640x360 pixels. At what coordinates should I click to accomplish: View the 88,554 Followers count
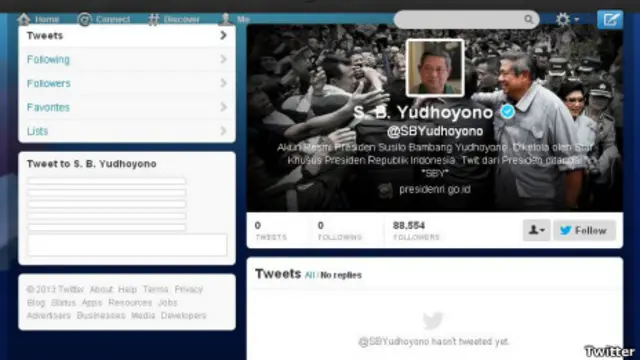point(416,230)
